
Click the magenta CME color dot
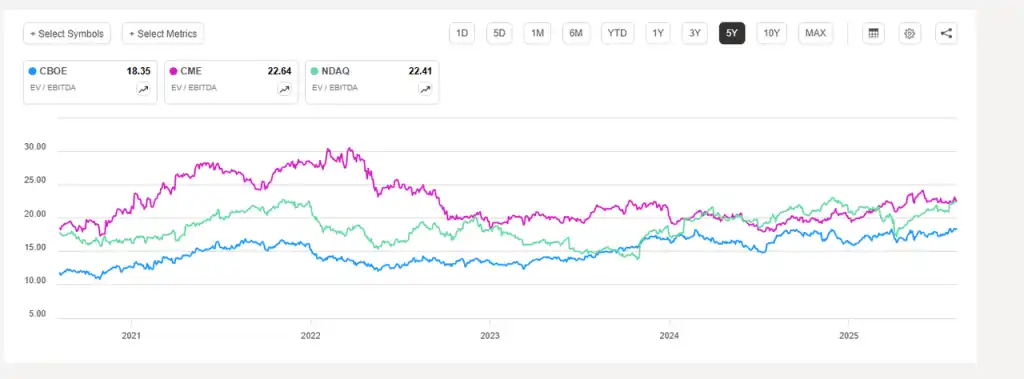(174, 71)
